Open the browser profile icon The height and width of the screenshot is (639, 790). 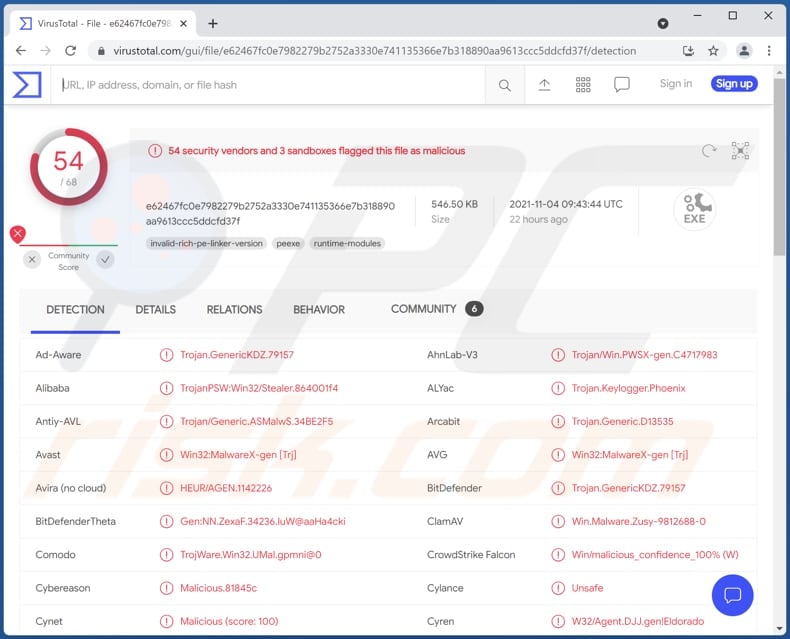(744, 50)
